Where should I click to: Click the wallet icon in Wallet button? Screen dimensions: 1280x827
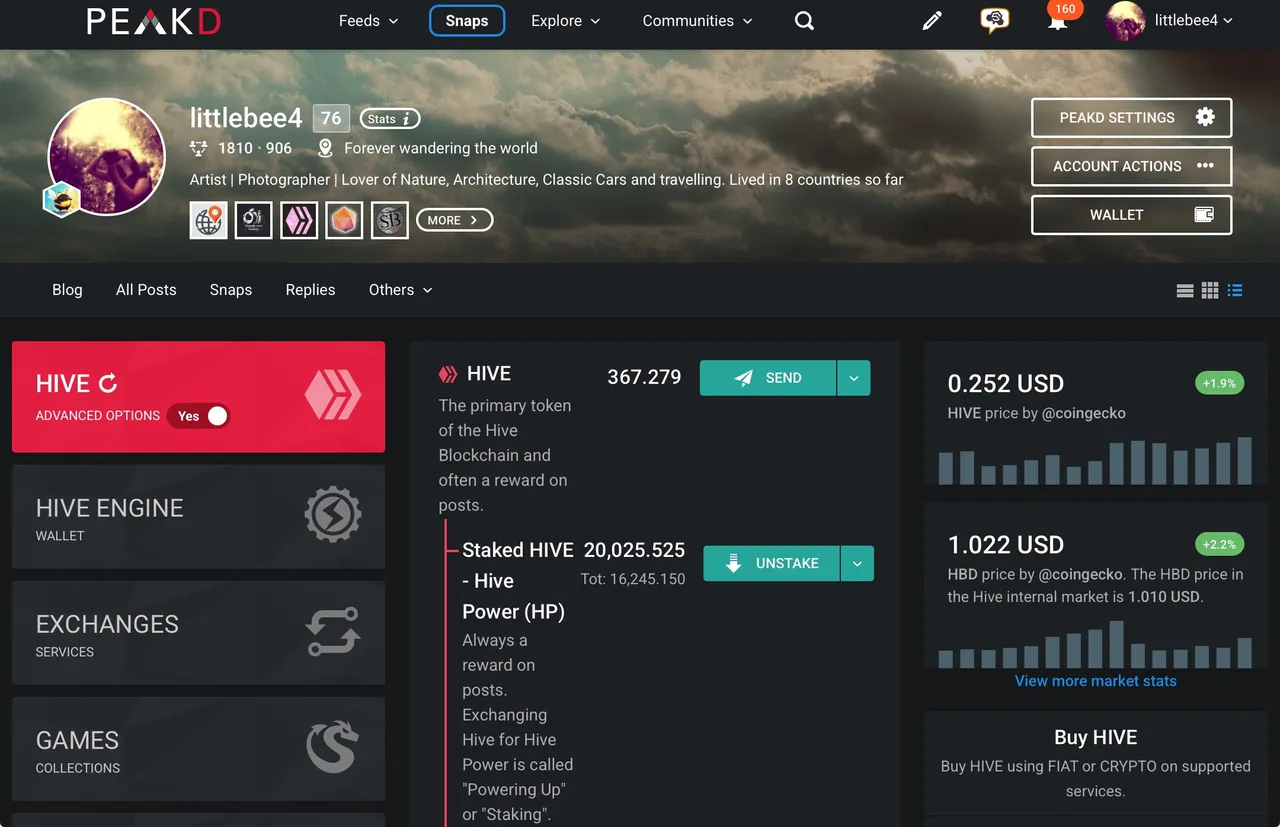[x=1204, y=215]
